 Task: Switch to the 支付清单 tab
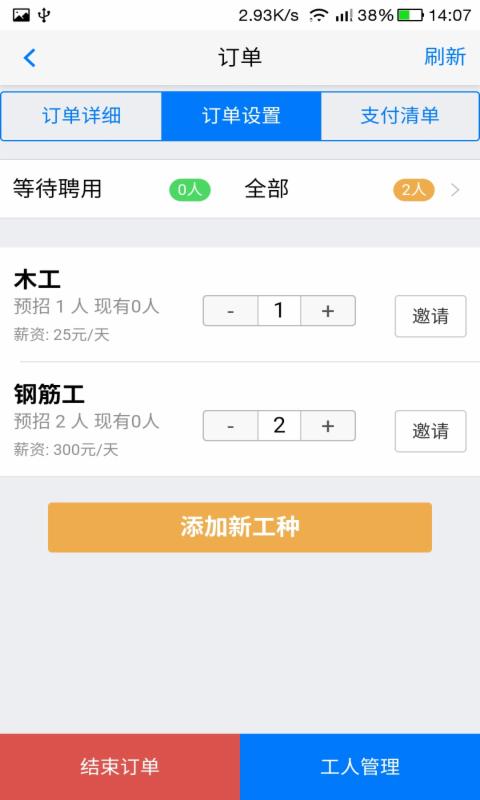pos(400,116)
